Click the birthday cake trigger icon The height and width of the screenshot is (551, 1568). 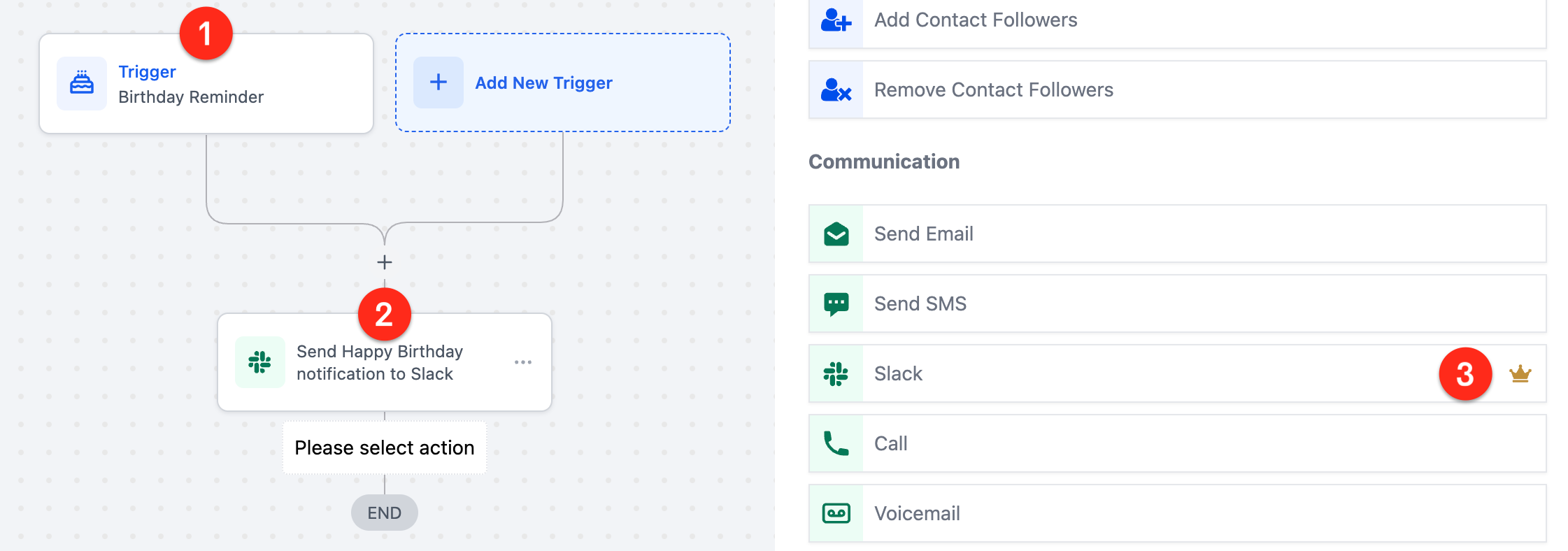click(x=82, y=82)
